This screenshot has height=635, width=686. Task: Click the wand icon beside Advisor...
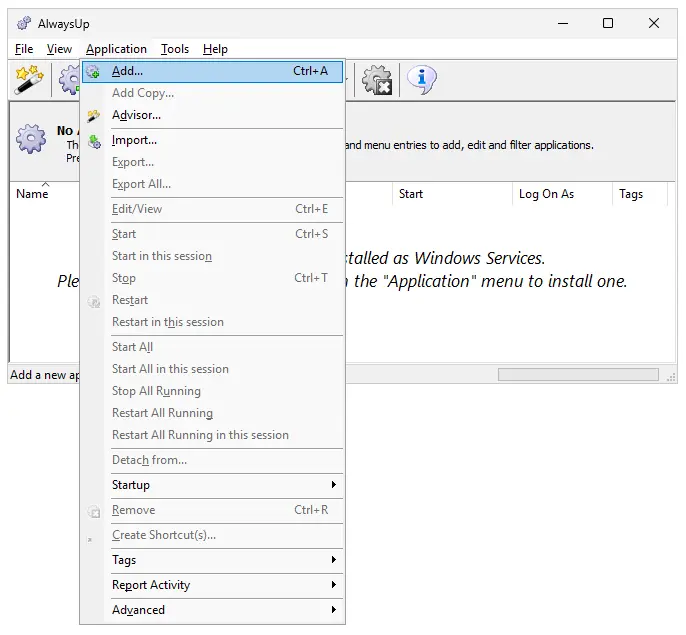94,116
